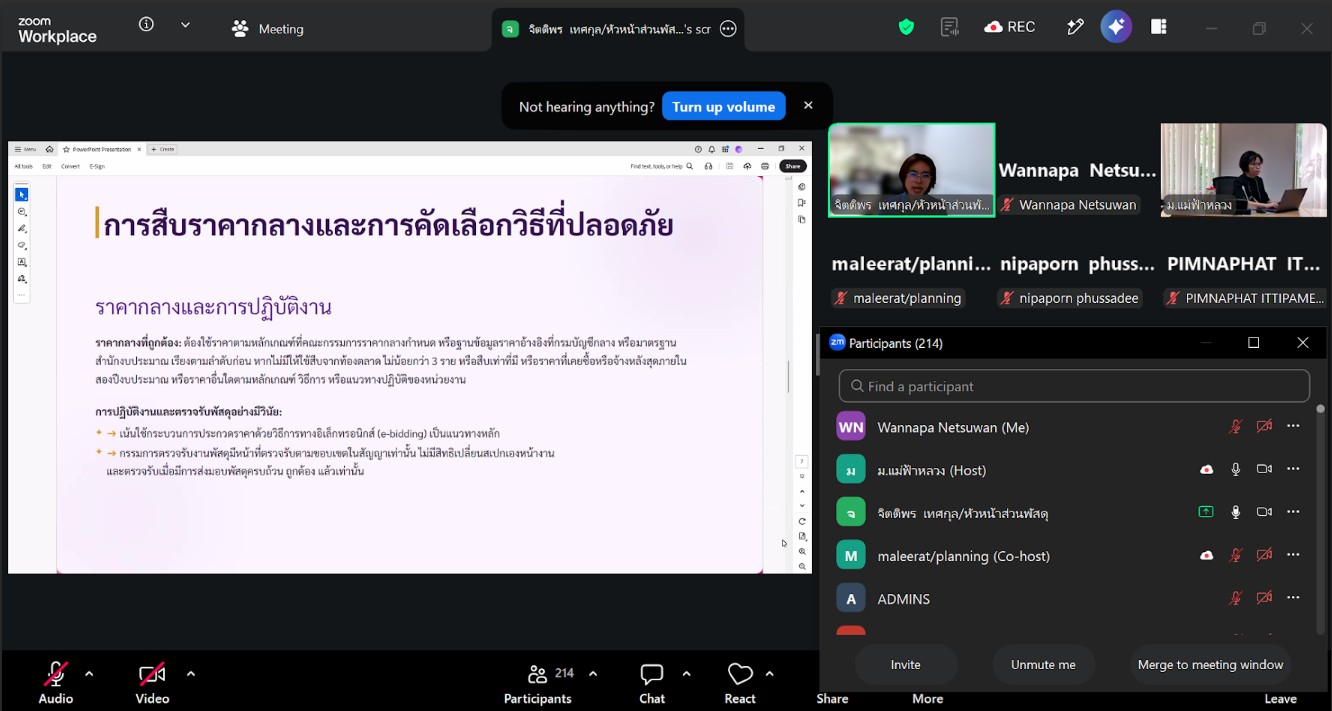
Task: Toggle host ม.แม่ฟ้าหลวง camera icon
Action: click(1264, 469)
